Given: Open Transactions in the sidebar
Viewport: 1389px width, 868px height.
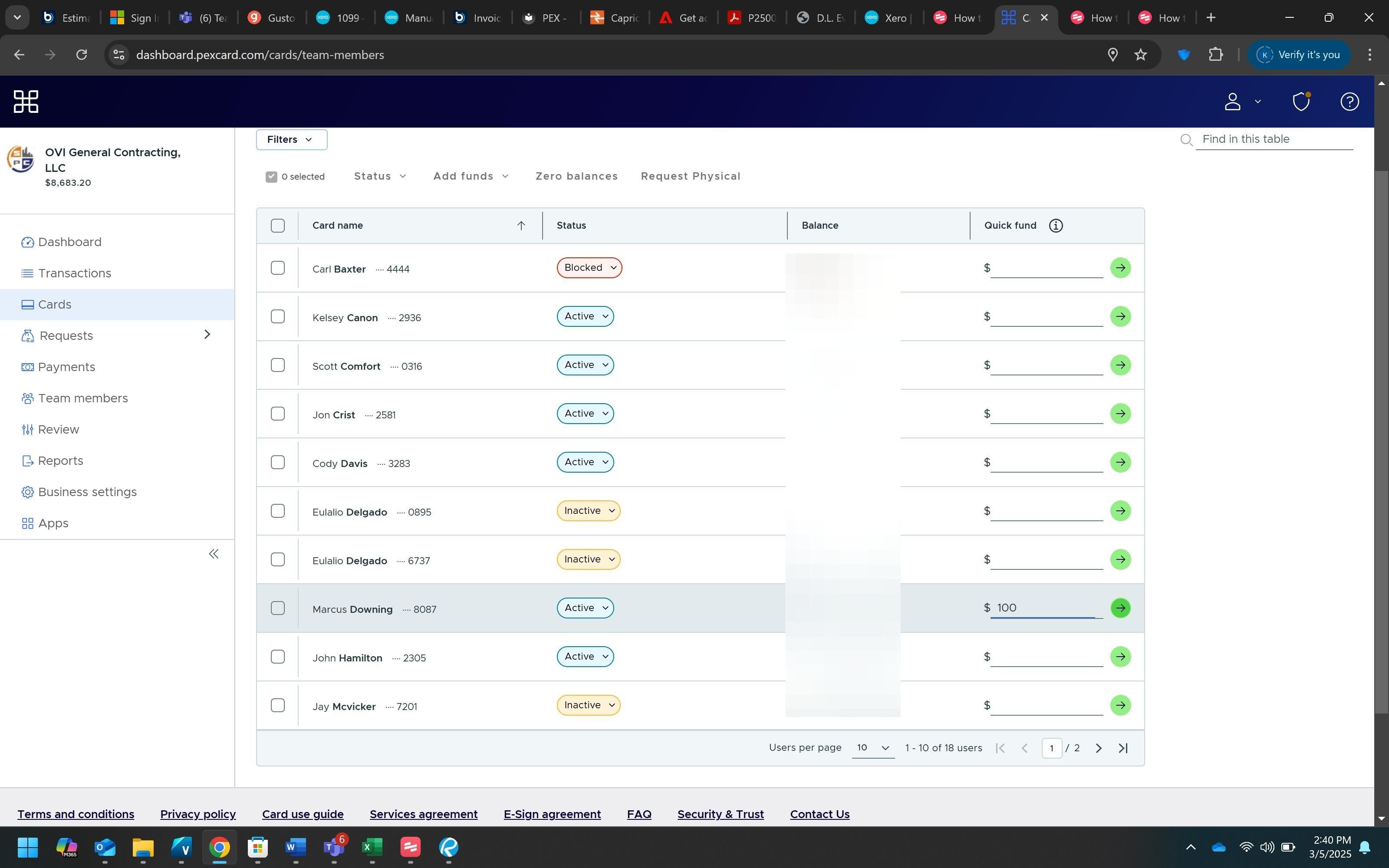Looking at the screenshot, I should point(75,273).
